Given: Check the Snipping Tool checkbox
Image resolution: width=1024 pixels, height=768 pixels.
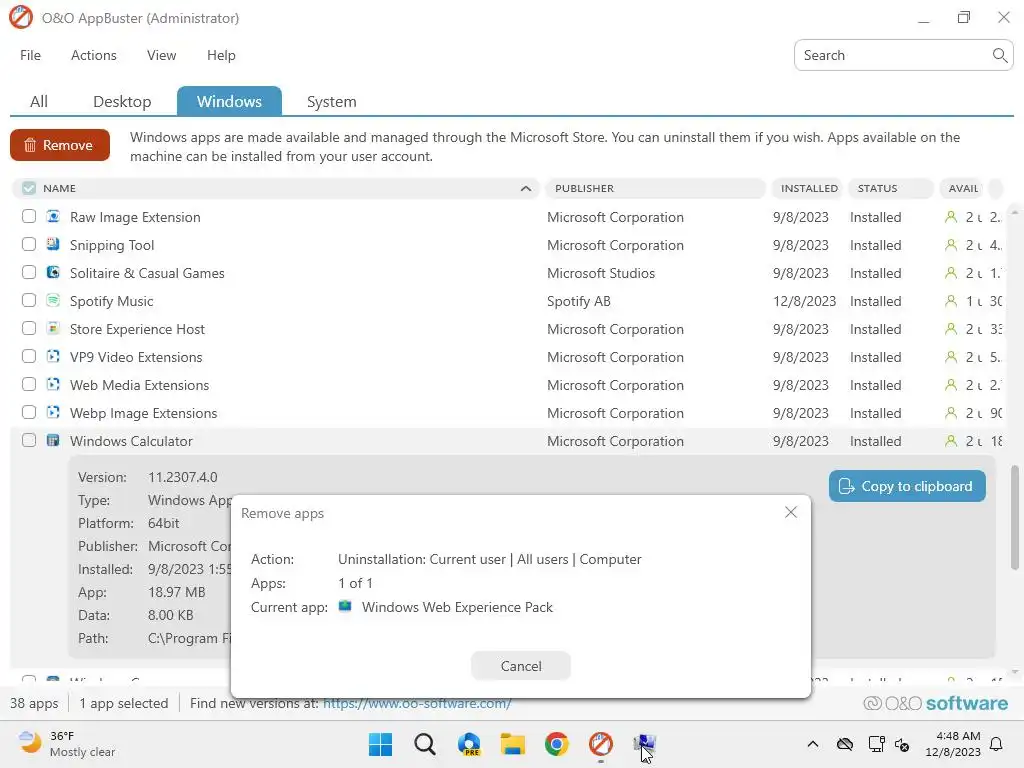Looking at the screenshot, I should (x=29, y=244).
